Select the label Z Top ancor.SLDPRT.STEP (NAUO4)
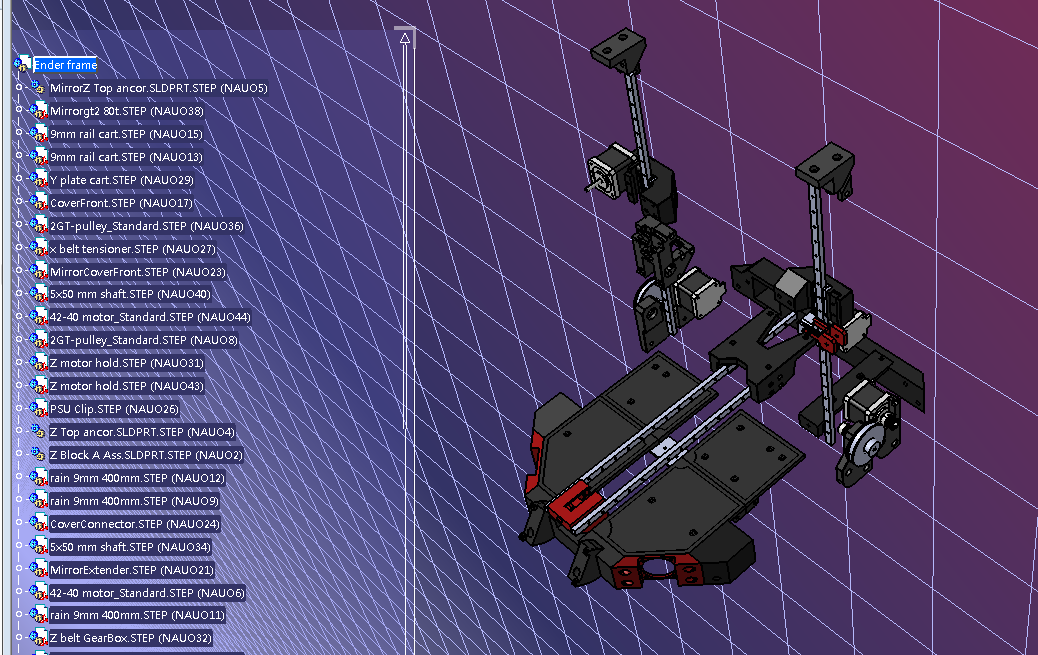Image resolution: width=1038 pixels, height=655 pixels. pos(142,432)
